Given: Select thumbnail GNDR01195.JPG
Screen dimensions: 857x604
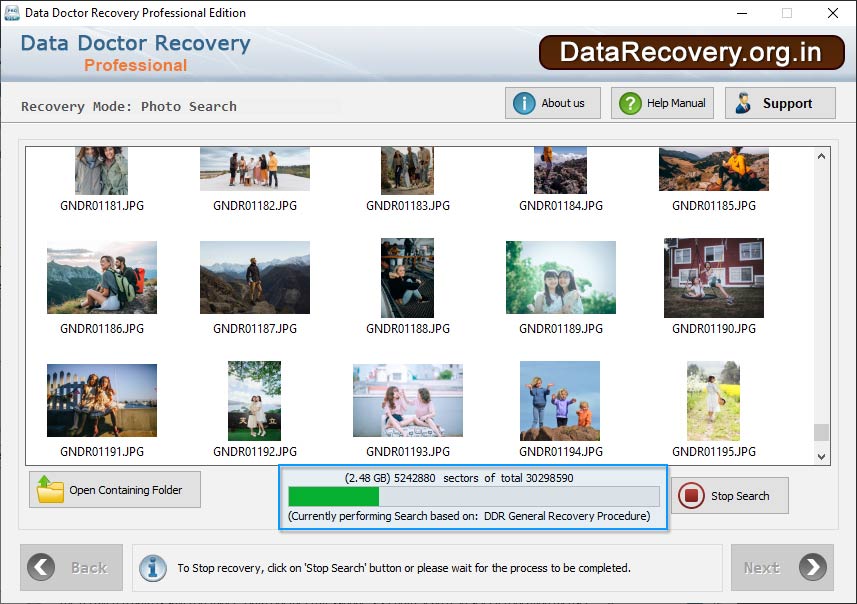Looking at the screenshot, I should (x=713, y=401).
